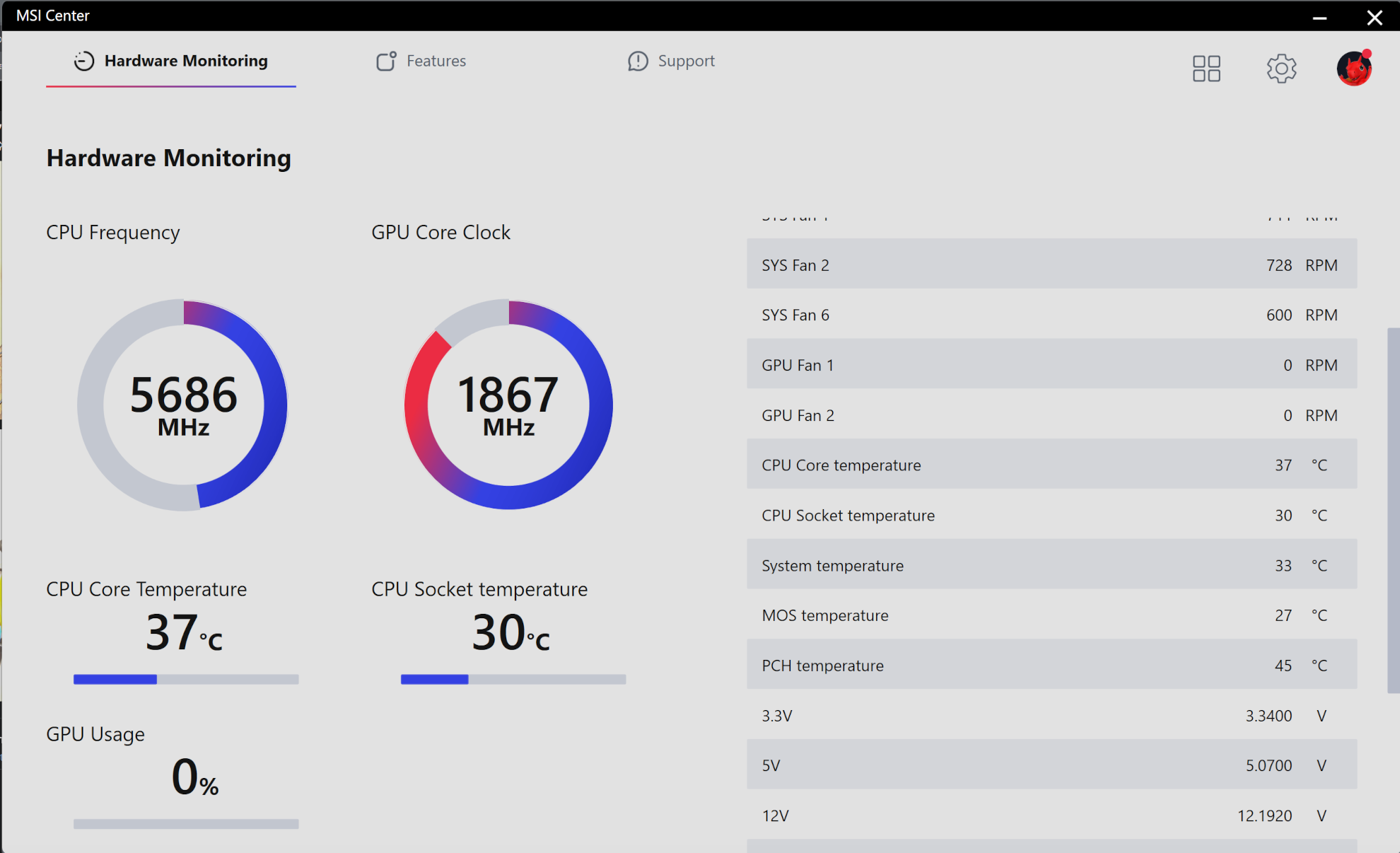Select the PCH temperature row
The image size is (1400, 853).
click(x=1051, y=665)
